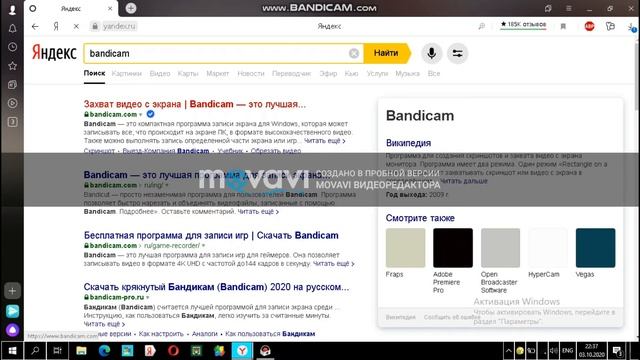Expand the Все services tab

pyautogui.click(x=434, y=73)
